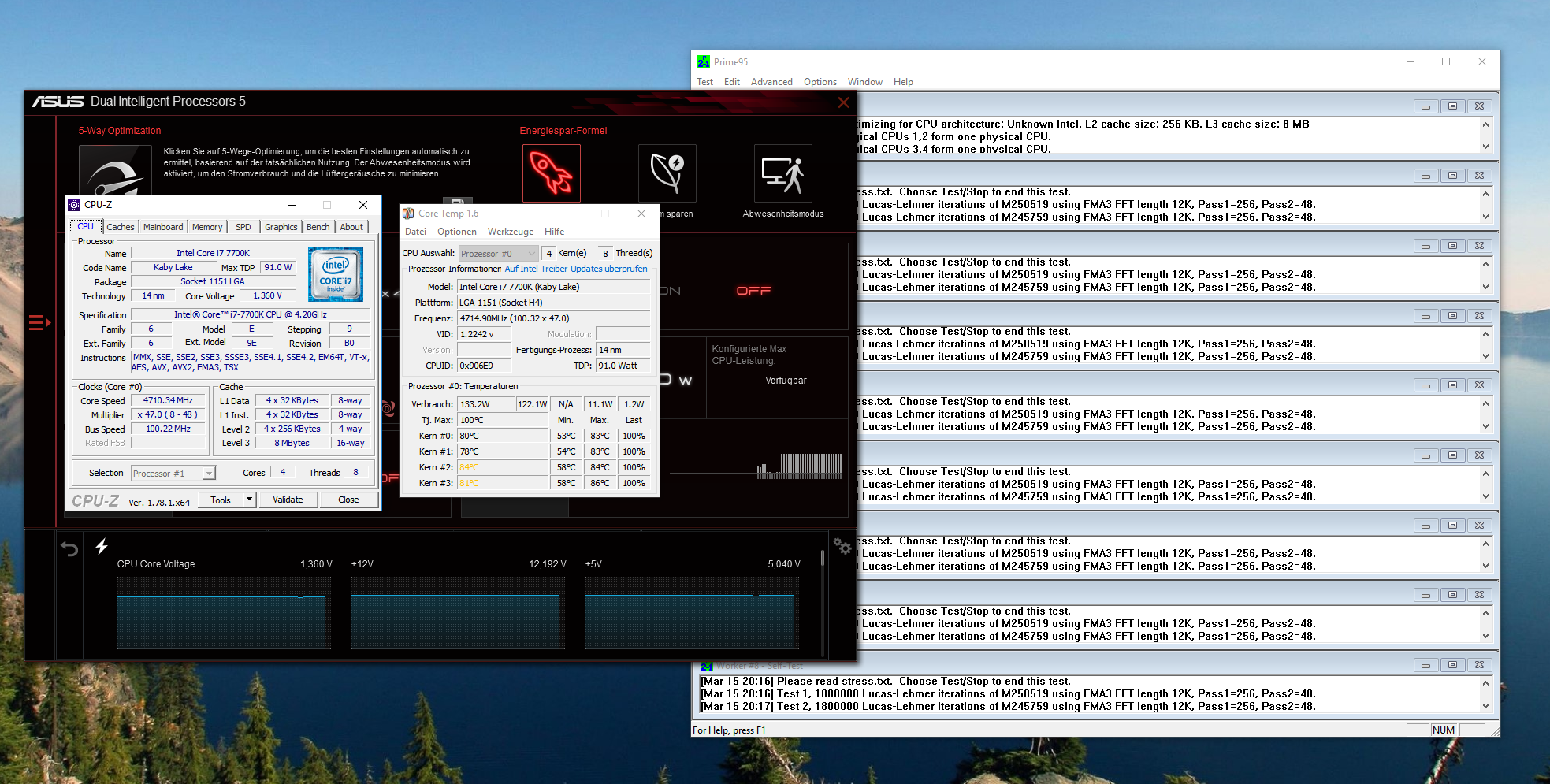
Task: Click the Tools button in CPU-Z
Action: click(x=221, y=500)
